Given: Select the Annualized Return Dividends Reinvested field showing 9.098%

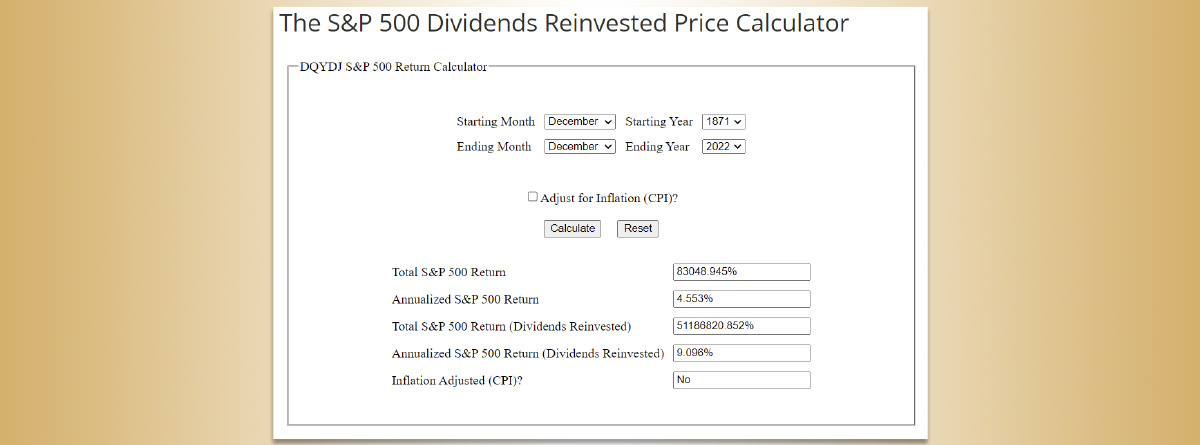Looking at the screenshot, I should pyautogui.click(x=742, y=353).
